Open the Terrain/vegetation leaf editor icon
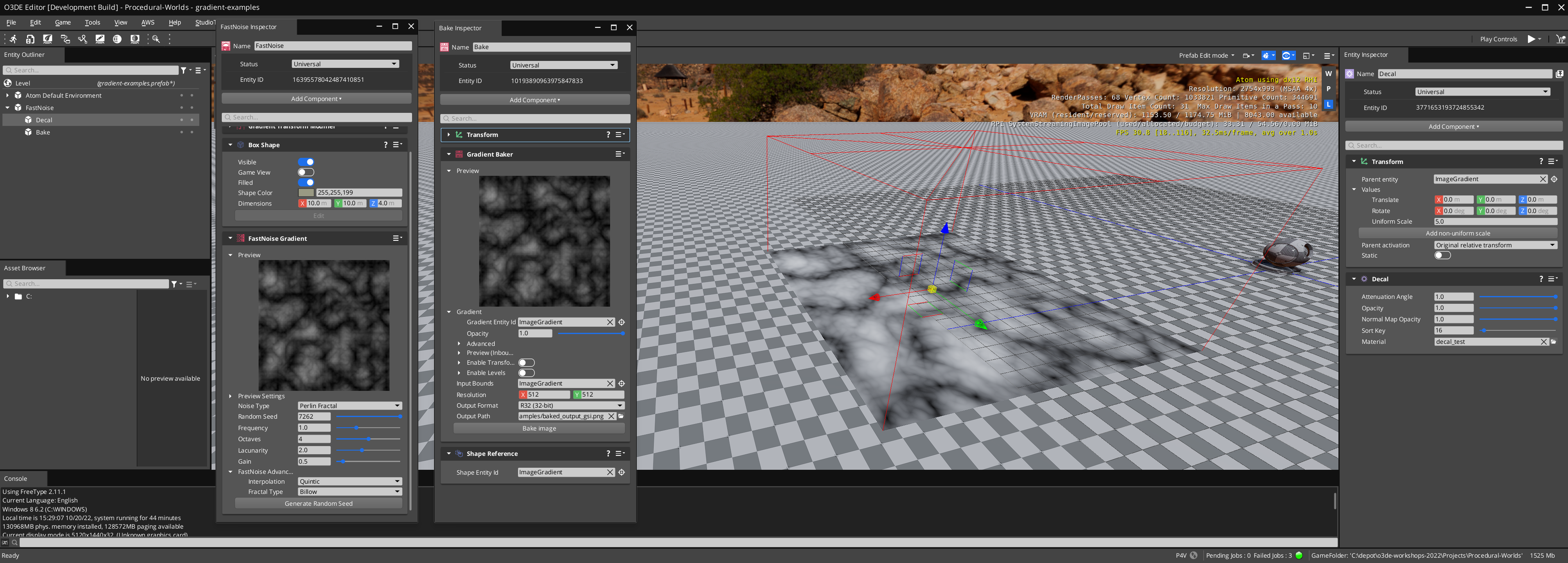 [47, 39]
